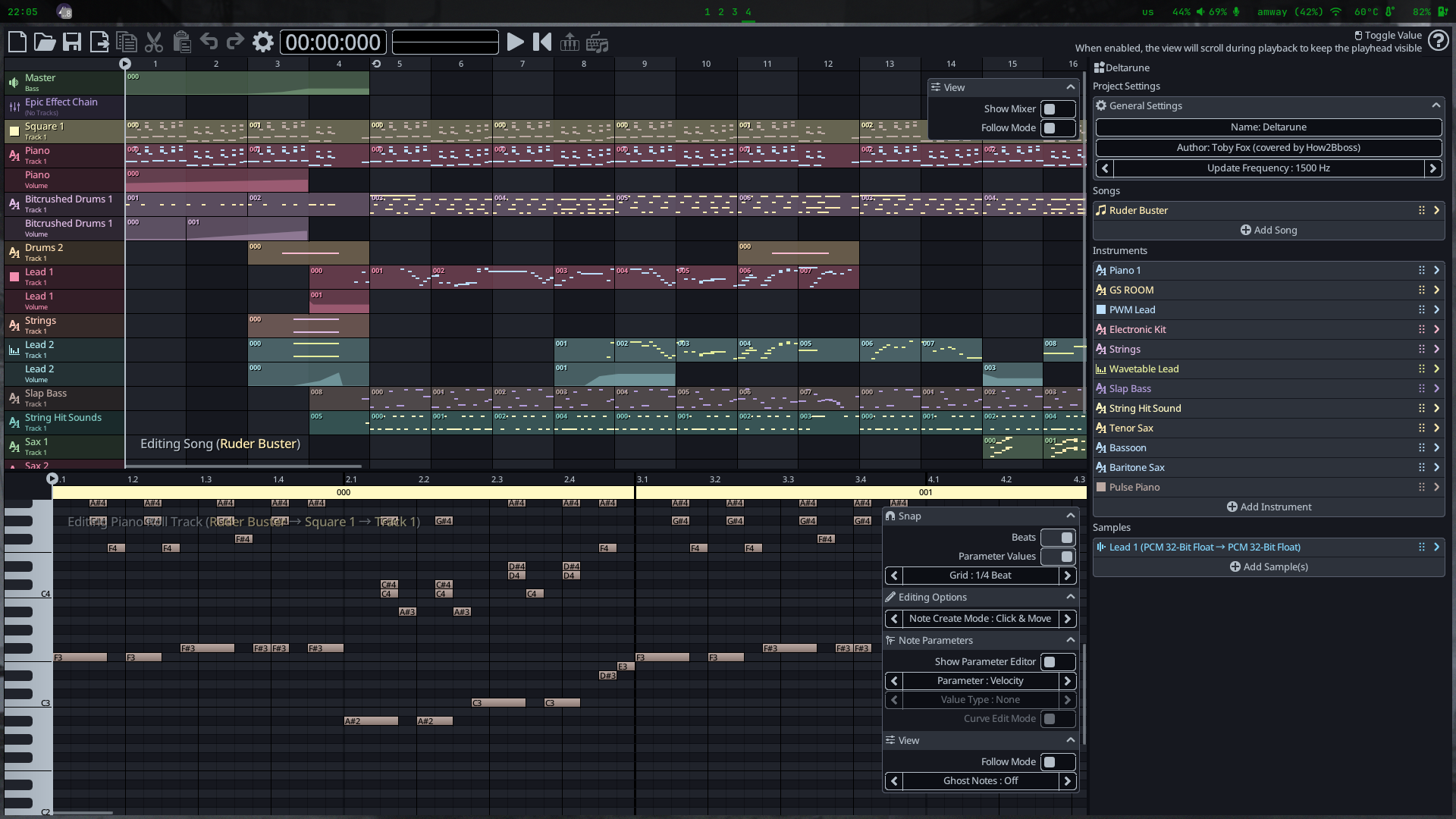Image resolution: width=1456 pixels, height=819 pixels.
Task: Collapse the General Settings section
Action: tap(1435, 106)
